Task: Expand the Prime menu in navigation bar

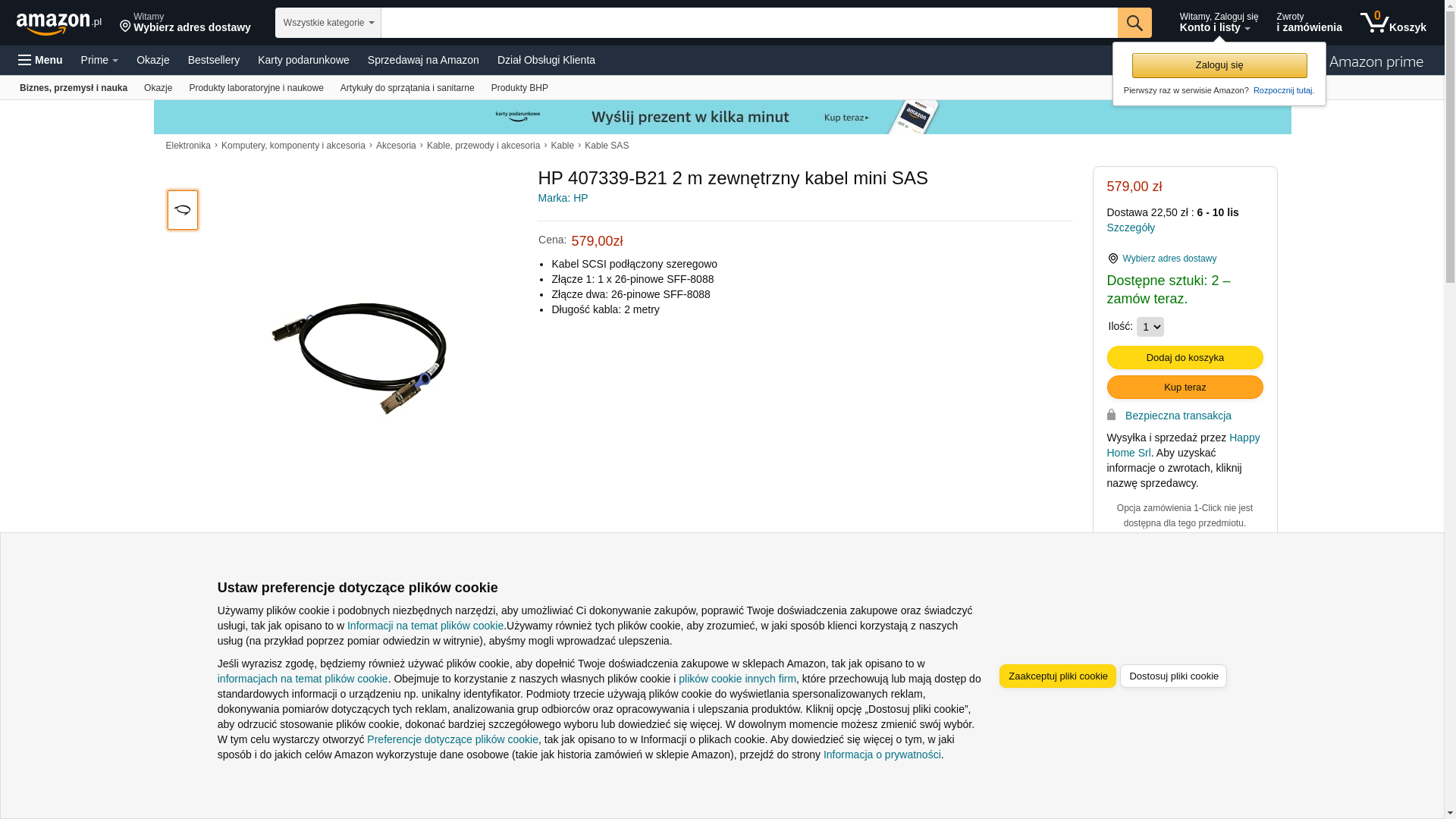Action: coord(99,60)
